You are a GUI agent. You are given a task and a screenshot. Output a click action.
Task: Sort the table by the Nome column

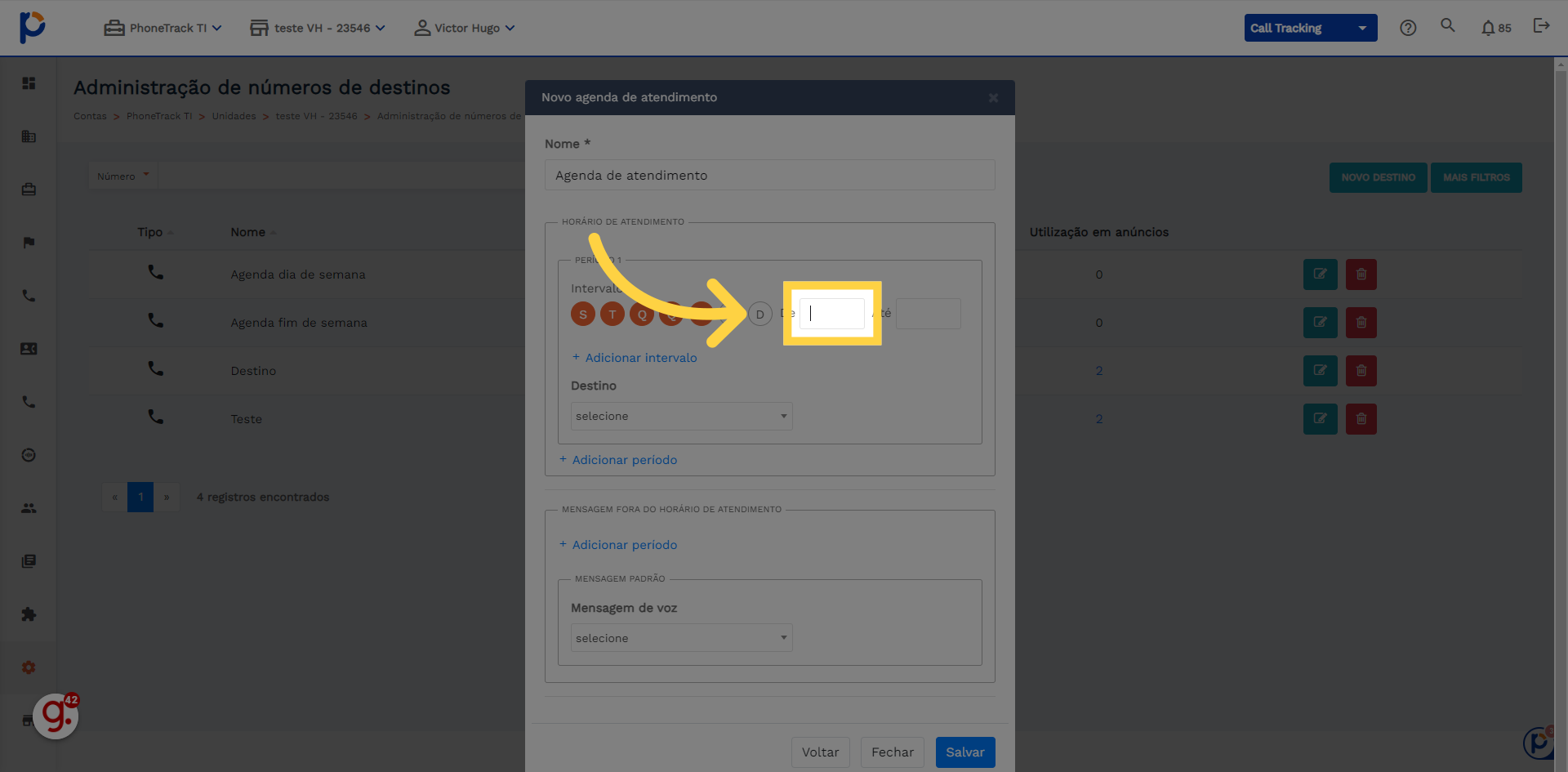pos(253,232)
